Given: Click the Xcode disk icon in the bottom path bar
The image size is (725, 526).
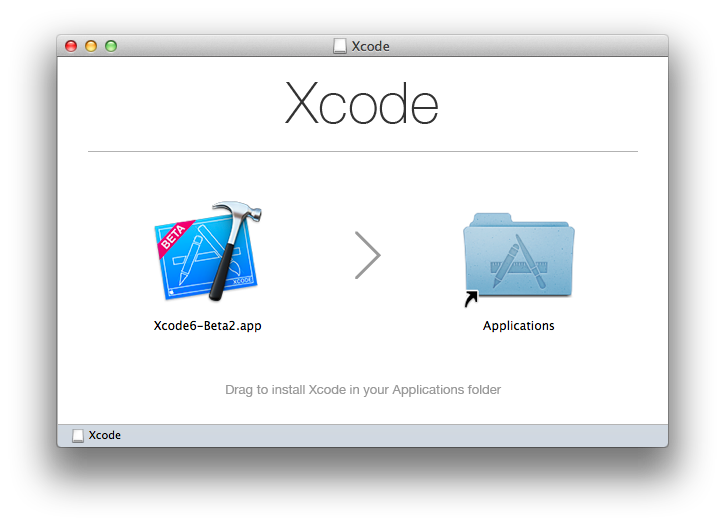Looking at the screenshot, I should [78, 435].
